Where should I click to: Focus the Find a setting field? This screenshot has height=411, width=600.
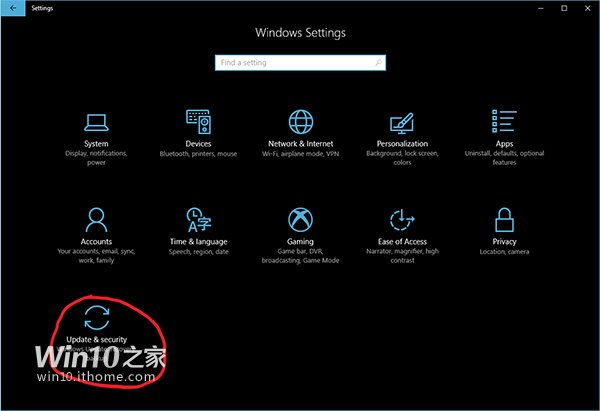point(300,63)
